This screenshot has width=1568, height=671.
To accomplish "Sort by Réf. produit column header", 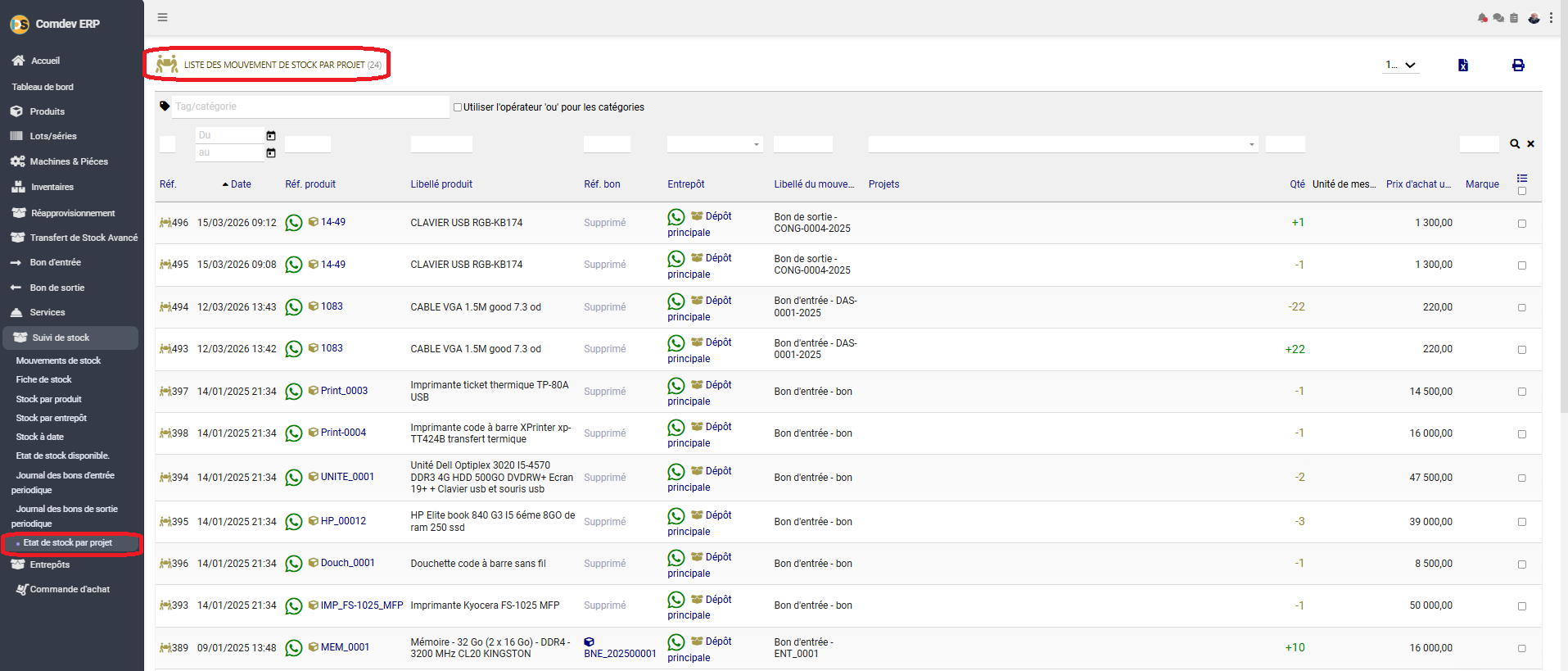I will pyautogui.click(x=310, y=184).
